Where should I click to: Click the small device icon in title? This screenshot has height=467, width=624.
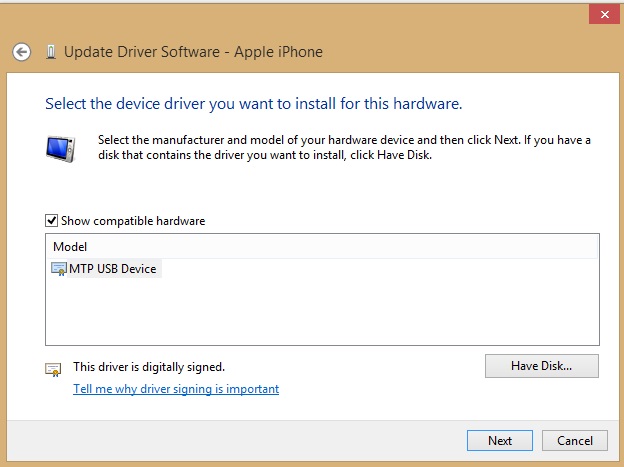click(50, 52)
